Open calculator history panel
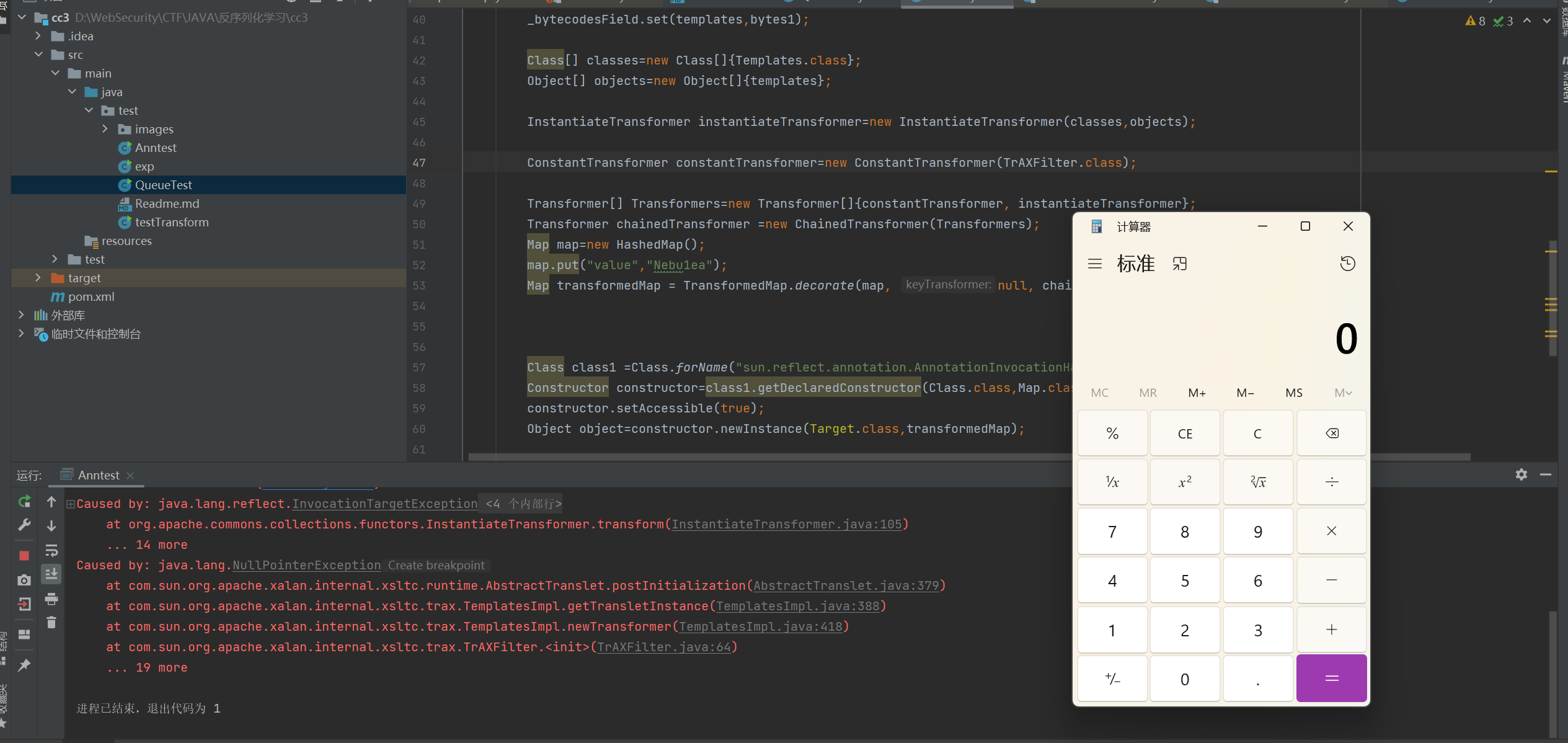Screen dimensions: 1568x743 (1347, 264)
